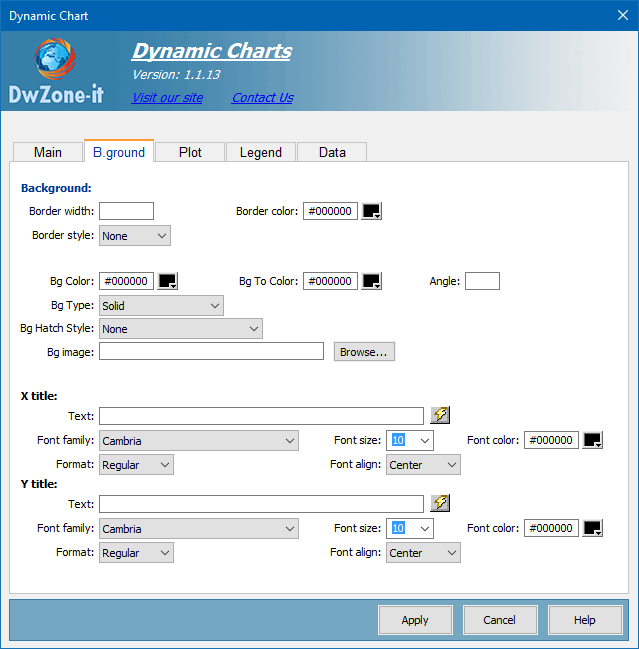The image size is (639, 649).
Task: Click the Apply button
Action: 415,620
